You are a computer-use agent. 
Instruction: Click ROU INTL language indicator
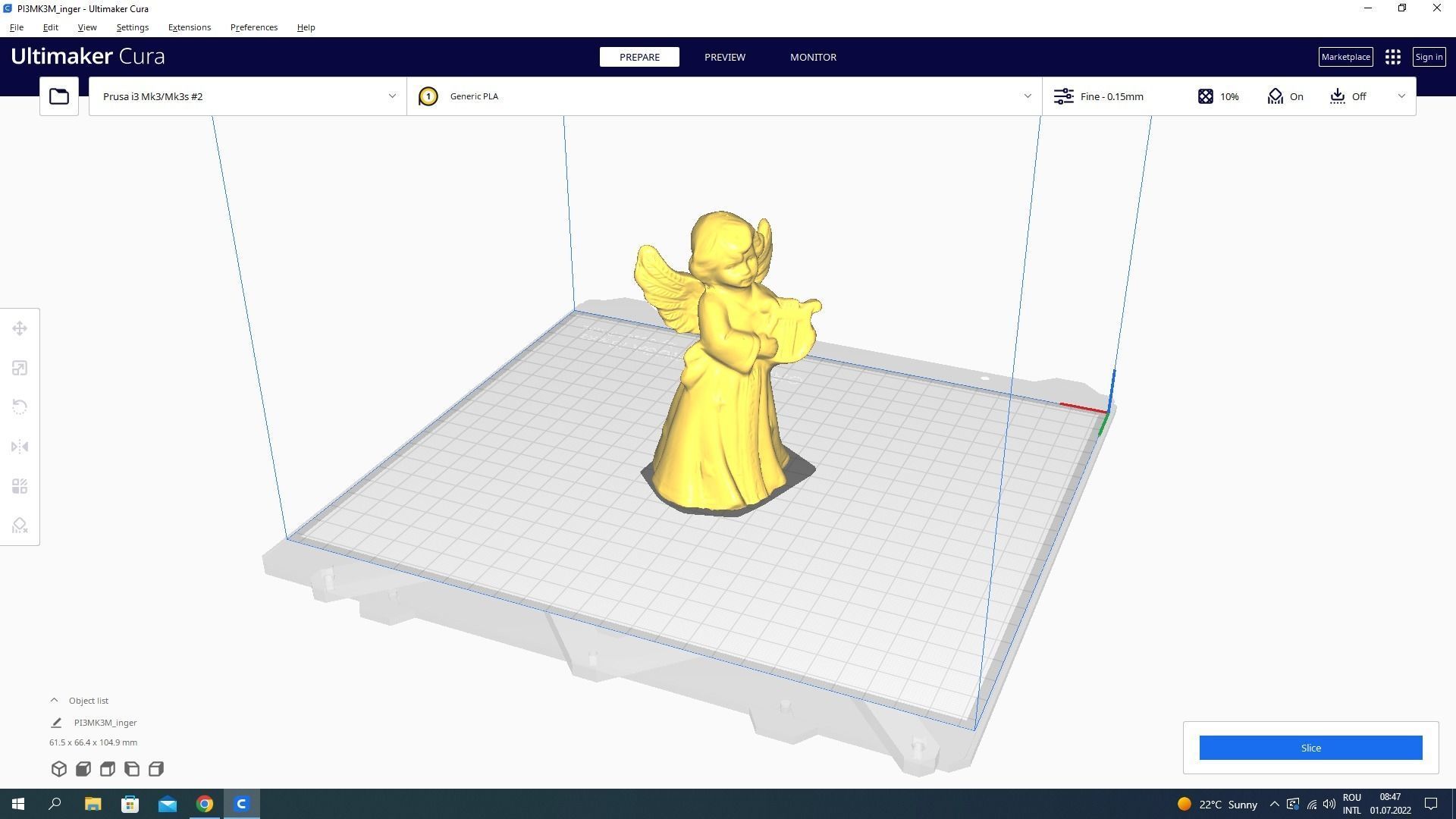coord(1352,804)
